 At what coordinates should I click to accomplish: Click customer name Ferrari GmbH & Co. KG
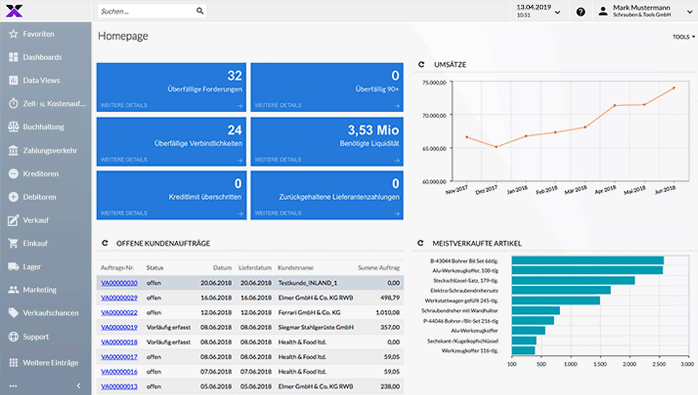click(x=309, y=313)
